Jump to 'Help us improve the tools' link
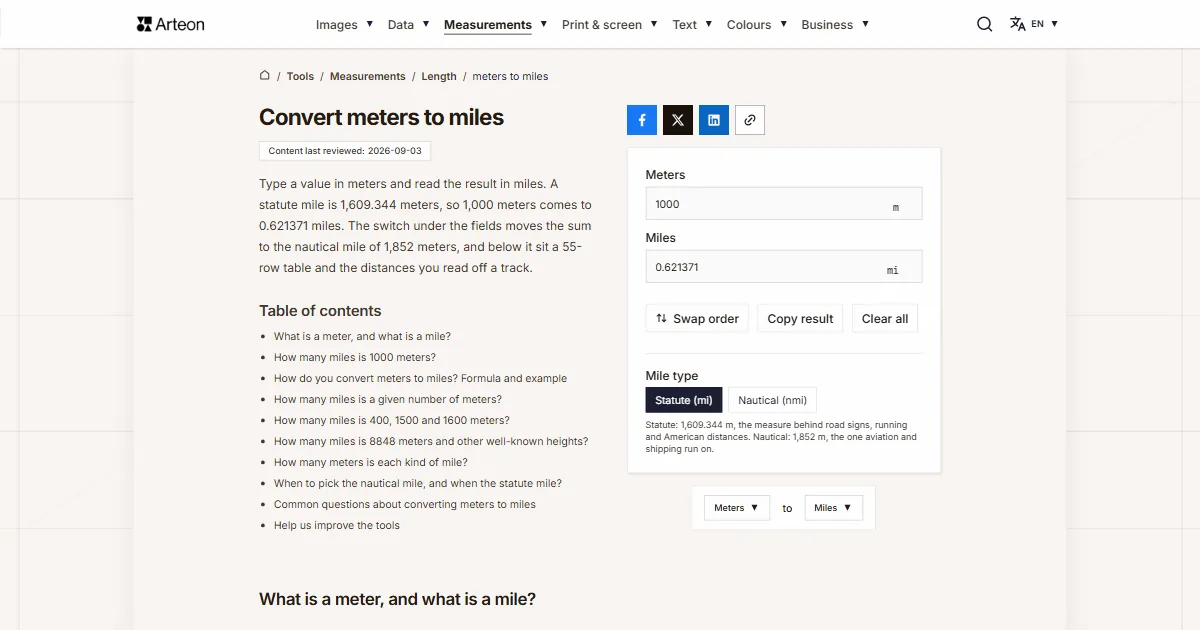Viewport: 1200px width, 630px height. pyautogui.click(x=337, y=526)
